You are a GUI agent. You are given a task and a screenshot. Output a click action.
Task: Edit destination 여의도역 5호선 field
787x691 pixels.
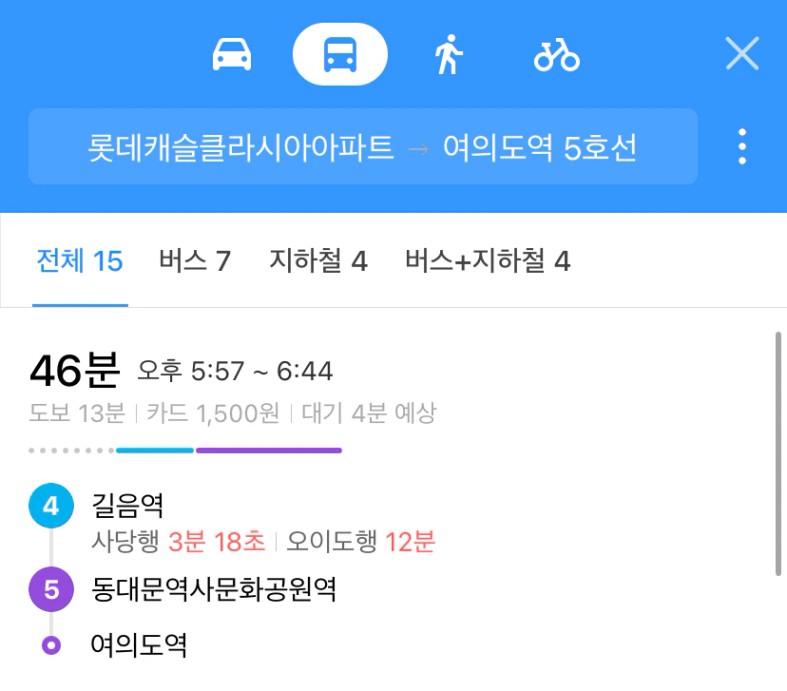(540, 148)
